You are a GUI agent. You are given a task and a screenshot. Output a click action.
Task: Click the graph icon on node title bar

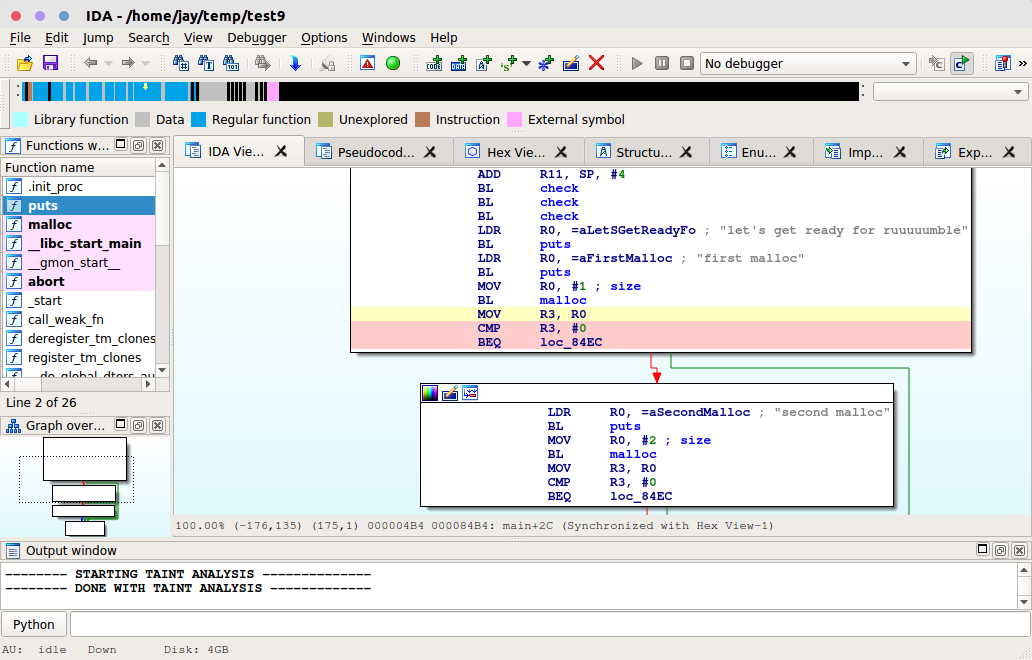(470, 393)
